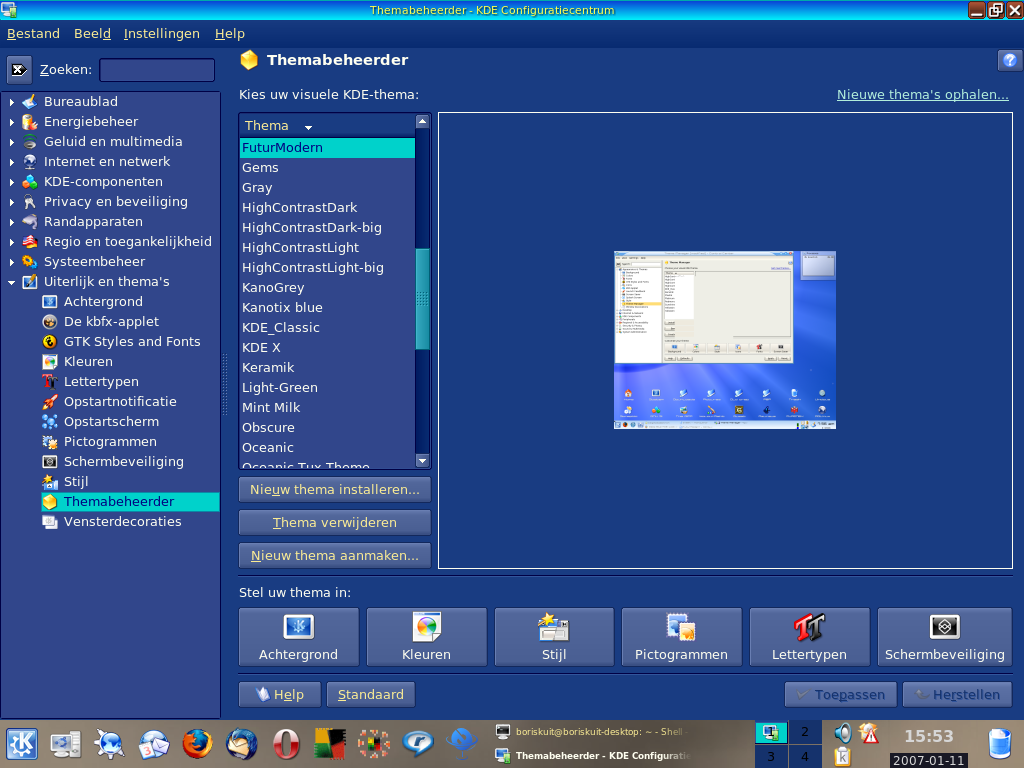Viewport: 1024px width, 768px height.
Task: Click the theme list scroll-down arrow
Action: (423, 461)
